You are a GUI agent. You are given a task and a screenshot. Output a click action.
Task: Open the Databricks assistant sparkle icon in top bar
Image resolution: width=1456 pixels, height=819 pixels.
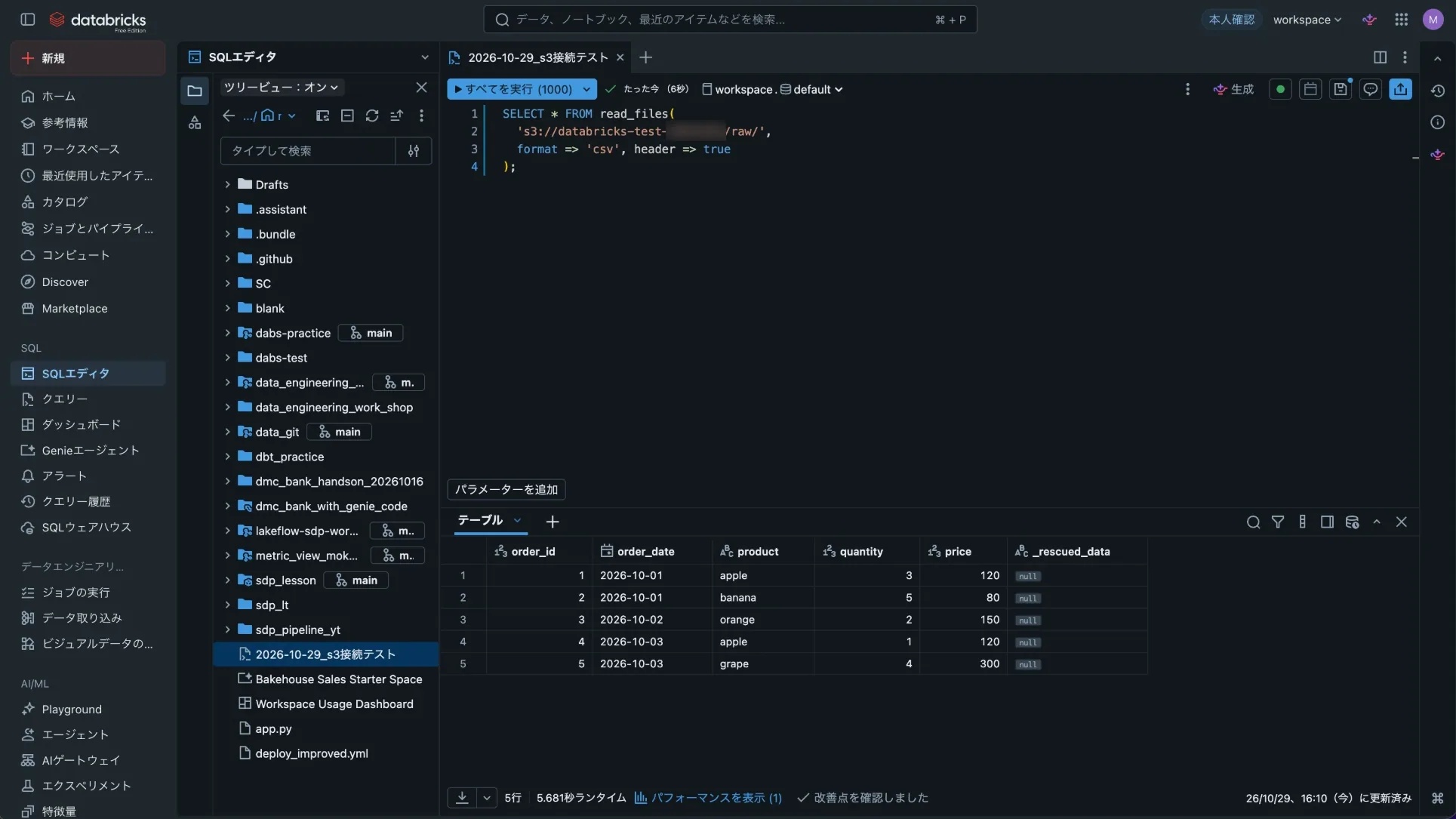coord(1369,20)
